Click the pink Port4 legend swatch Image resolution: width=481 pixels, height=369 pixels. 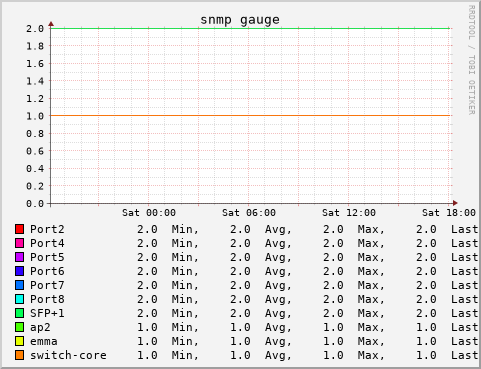[x=19, y=243]
